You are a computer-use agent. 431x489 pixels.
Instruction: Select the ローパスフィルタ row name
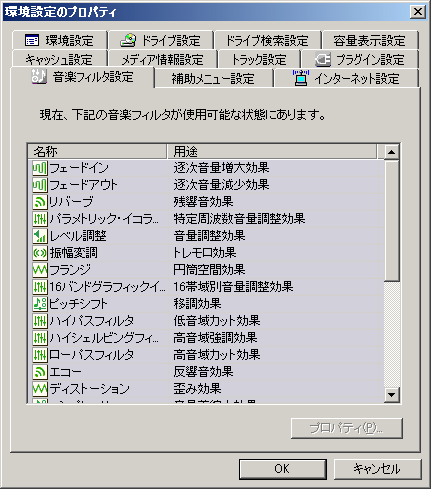coord(92,355)
